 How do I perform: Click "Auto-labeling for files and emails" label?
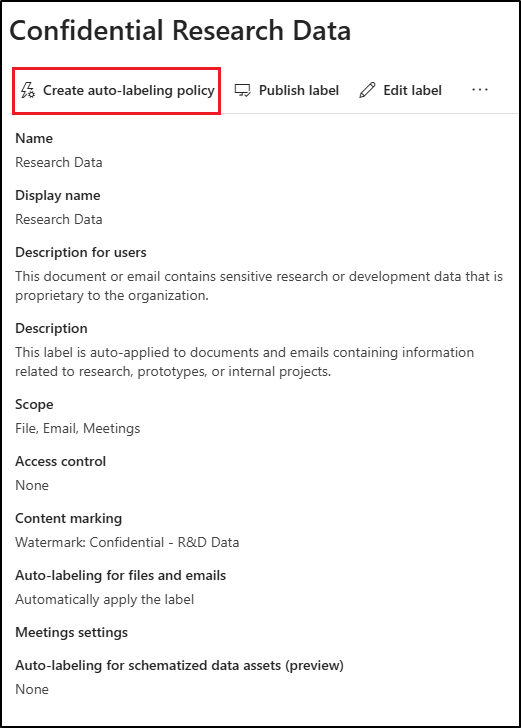(x=121, y=576)
